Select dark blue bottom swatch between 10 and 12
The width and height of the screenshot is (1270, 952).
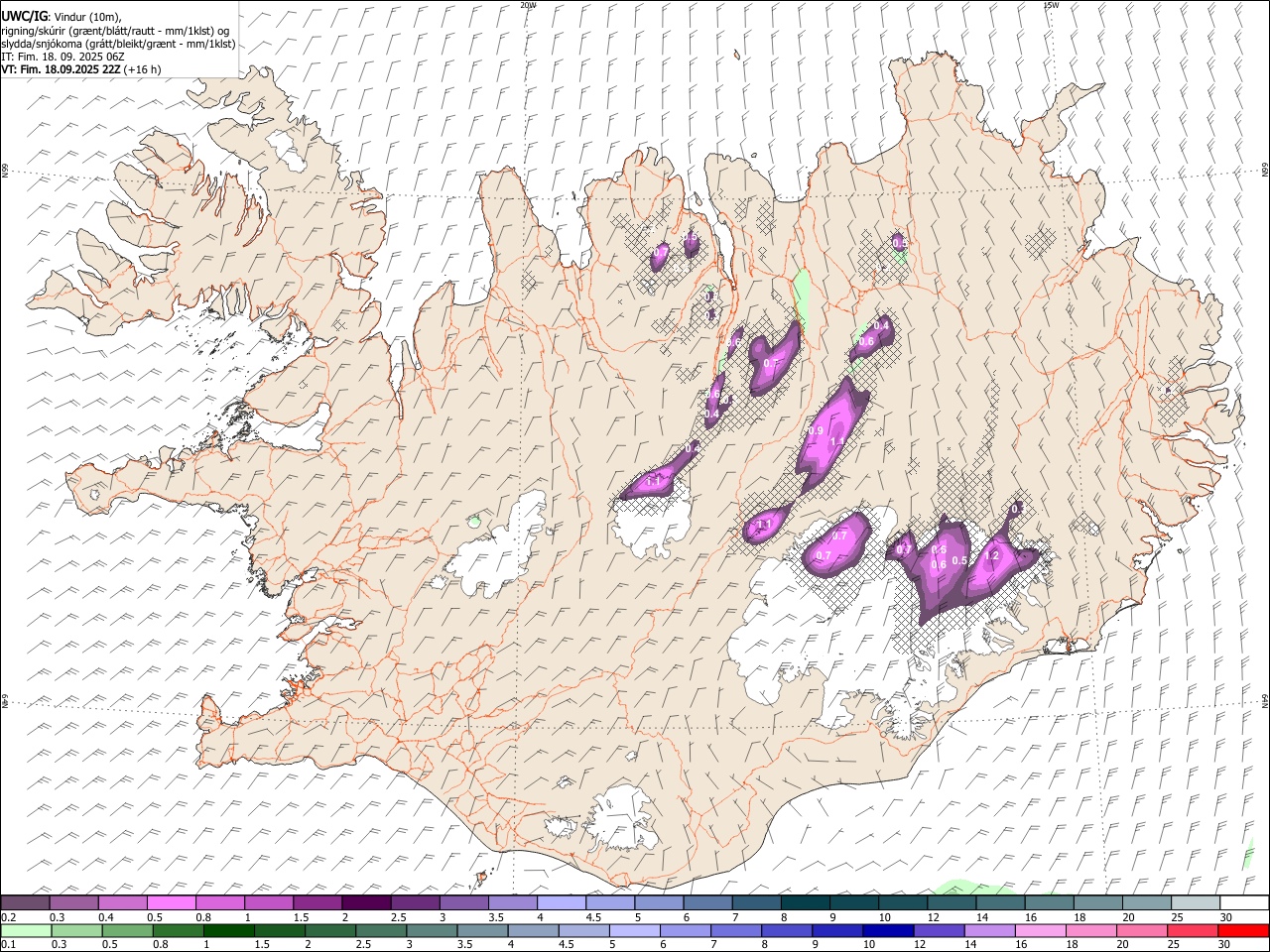pyautogui.click(x=887, y=931)
